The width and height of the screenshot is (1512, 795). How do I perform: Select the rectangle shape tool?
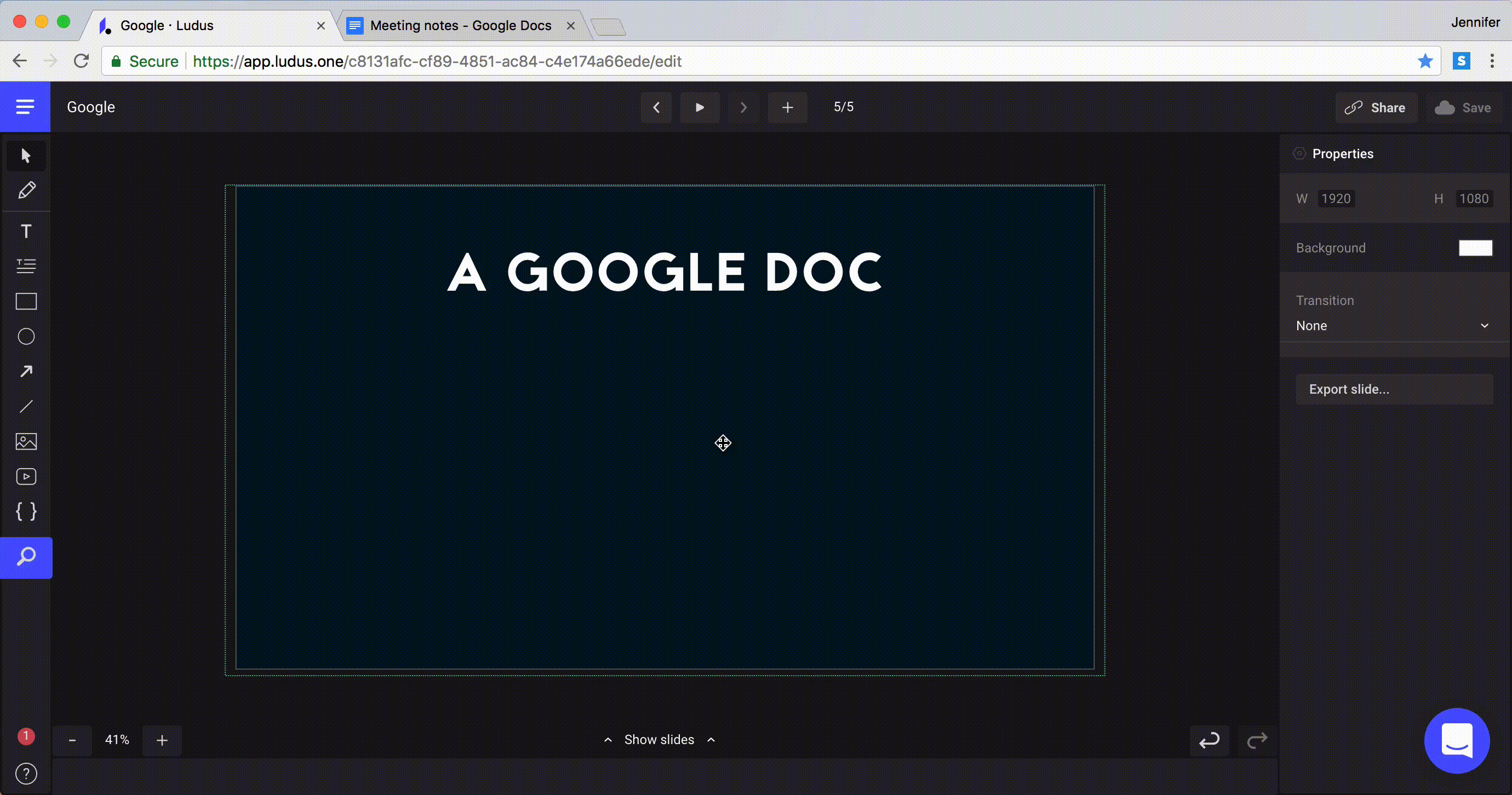(26, 302)
